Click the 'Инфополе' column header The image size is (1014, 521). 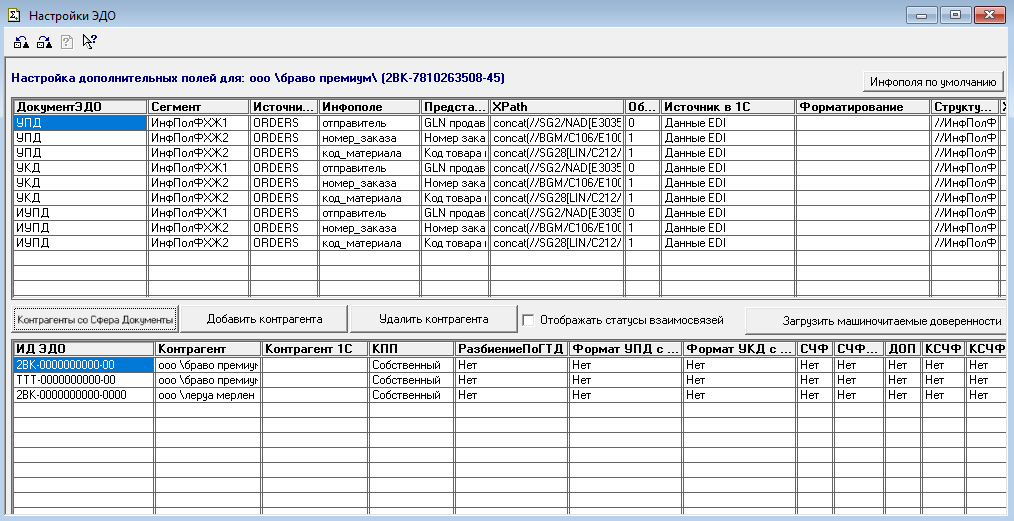point(369,107)
